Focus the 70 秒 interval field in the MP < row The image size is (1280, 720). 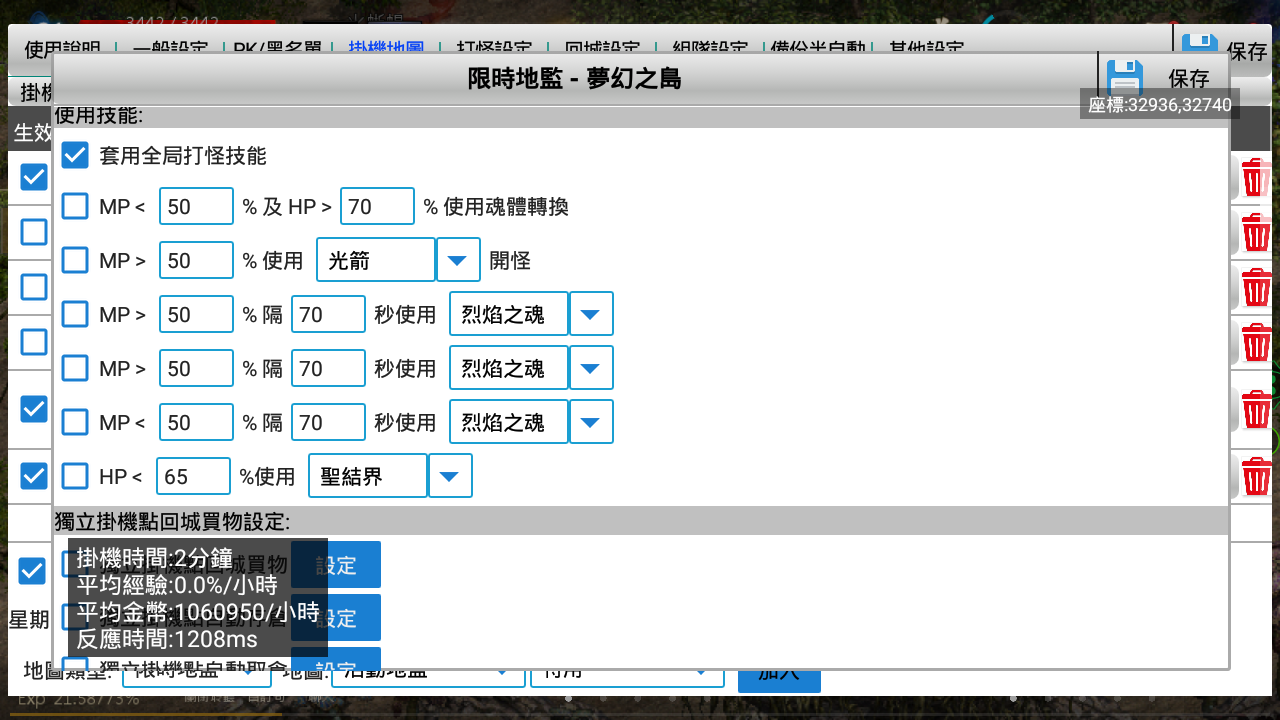[328, 422]
